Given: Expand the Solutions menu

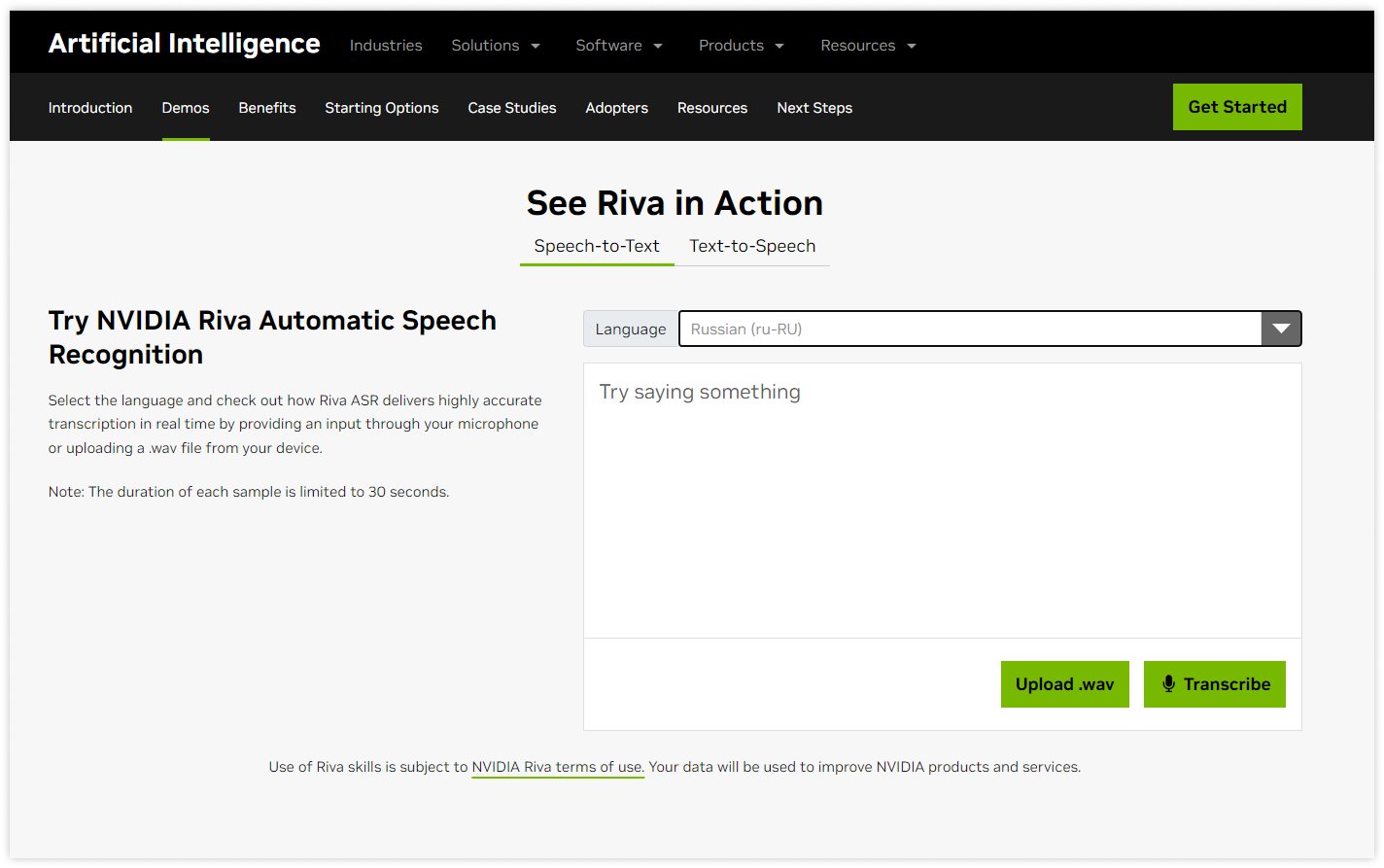Looking at the screenshot, I should [496, 46].
